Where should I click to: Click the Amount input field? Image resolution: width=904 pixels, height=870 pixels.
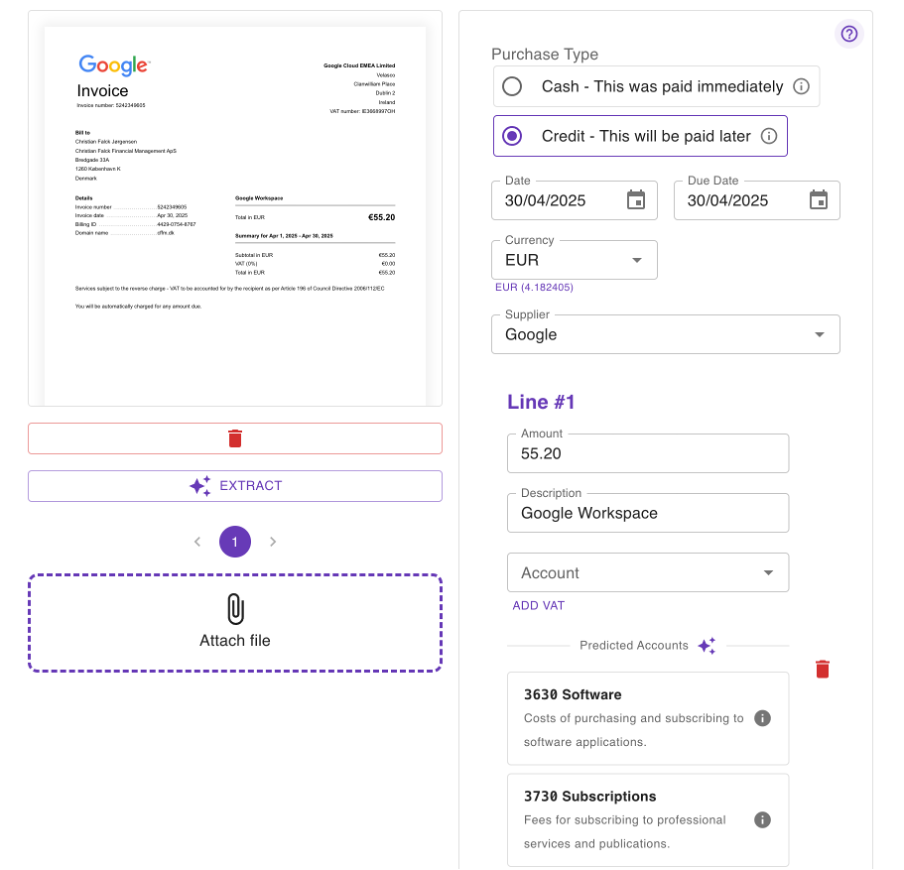click(647, 453)
